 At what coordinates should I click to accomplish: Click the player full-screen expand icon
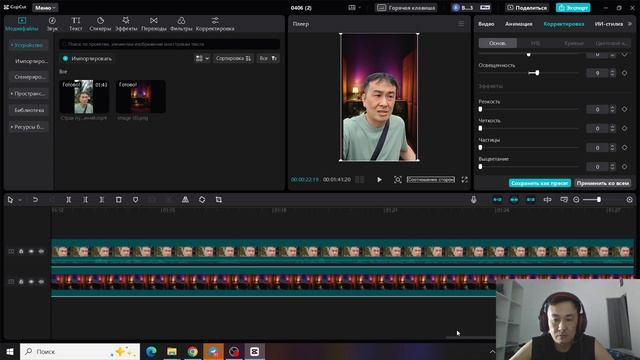click(464, 180)
